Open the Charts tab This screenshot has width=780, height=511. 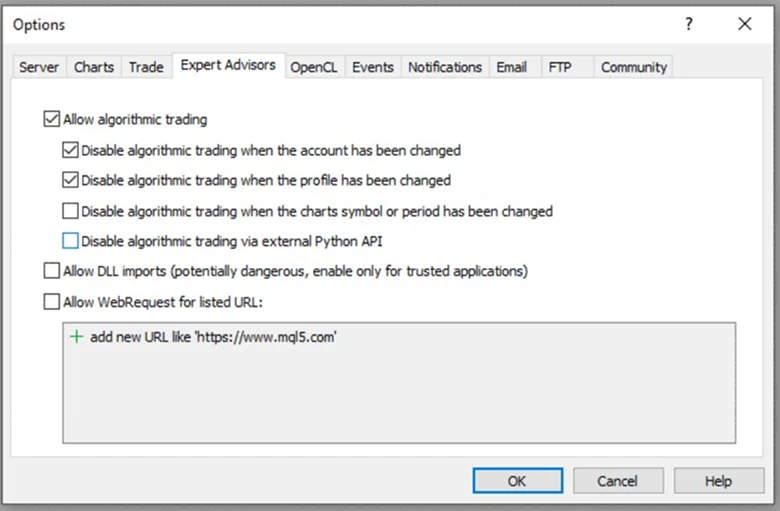point(94,67)
